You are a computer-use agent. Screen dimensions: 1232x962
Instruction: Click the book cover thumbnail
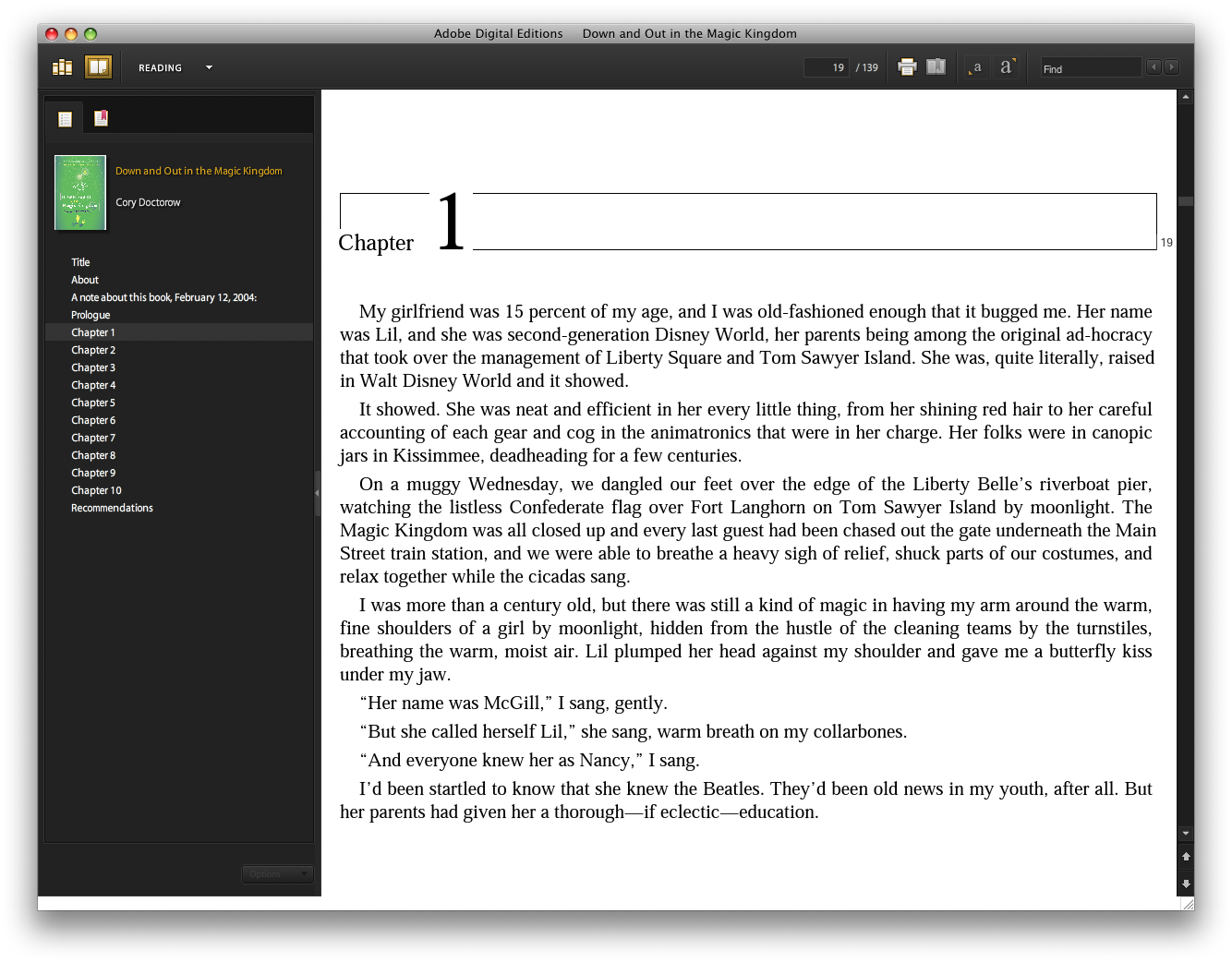[x=80, y=192]
